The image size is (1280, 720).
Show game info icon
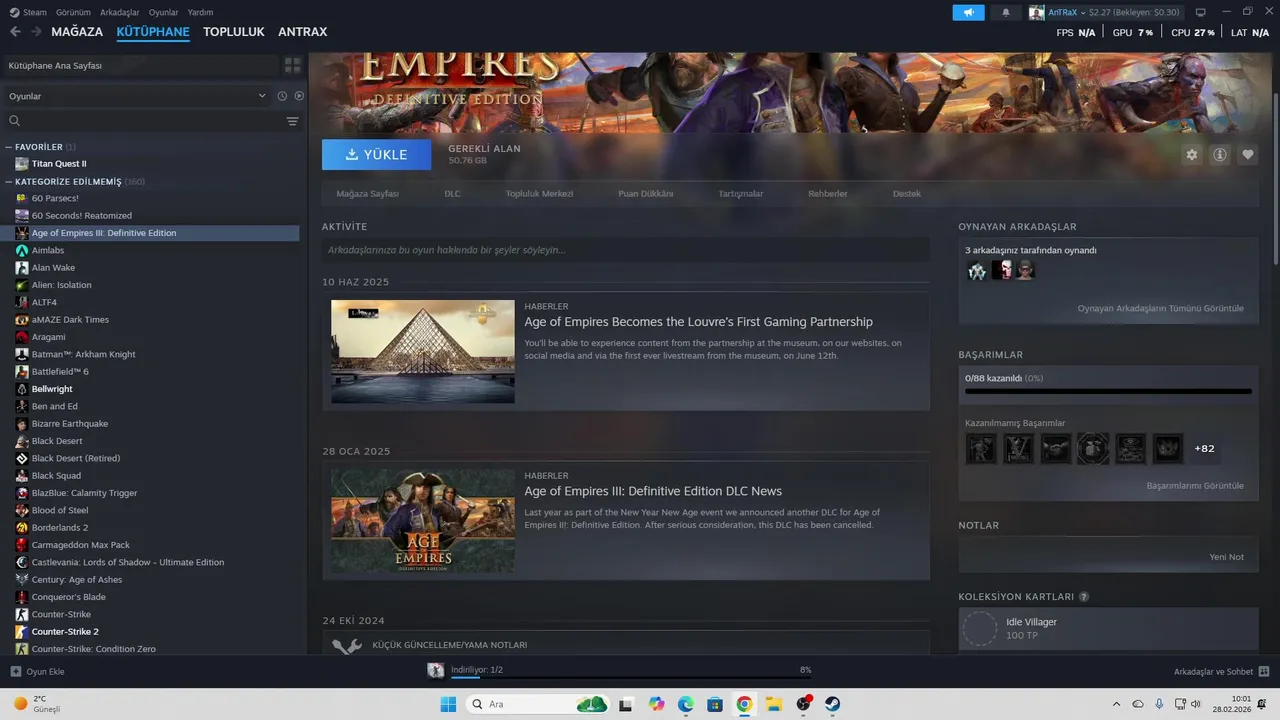(1219, 155)
